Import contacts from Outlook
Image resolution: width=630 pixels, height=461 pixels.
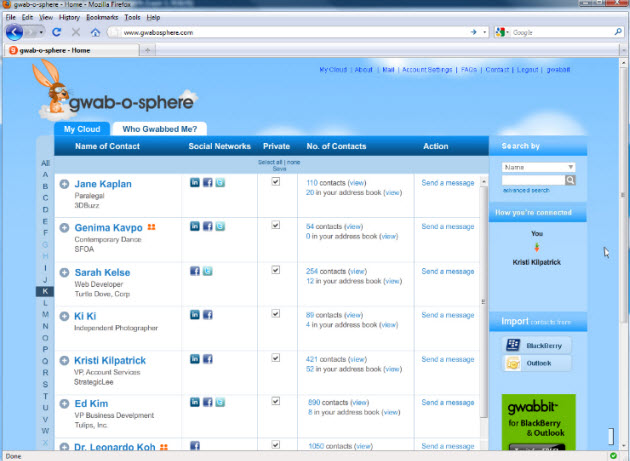tap(536, 363)
